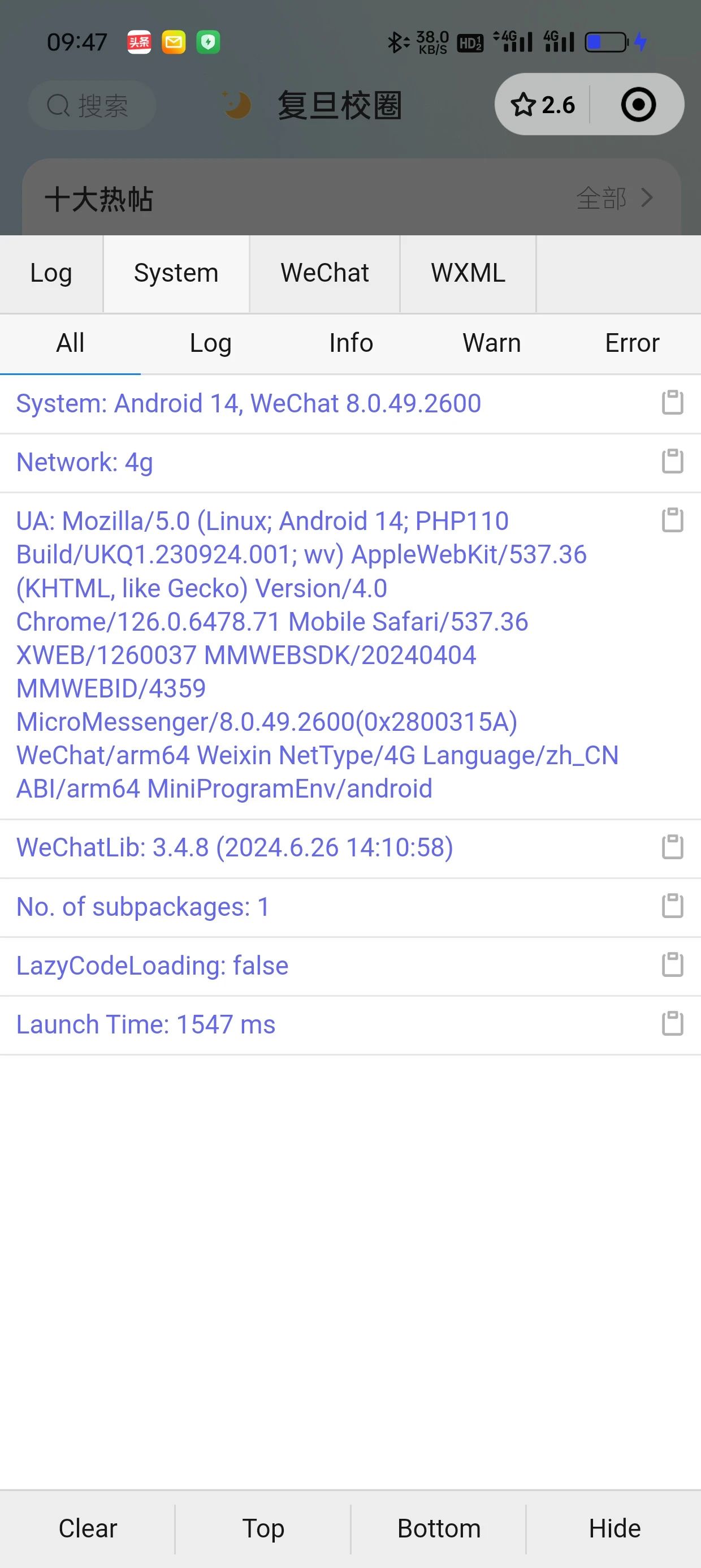This screenshot has height=1568, width=701.
Task: Hide the debug console panel
Action: (614, 1528)
